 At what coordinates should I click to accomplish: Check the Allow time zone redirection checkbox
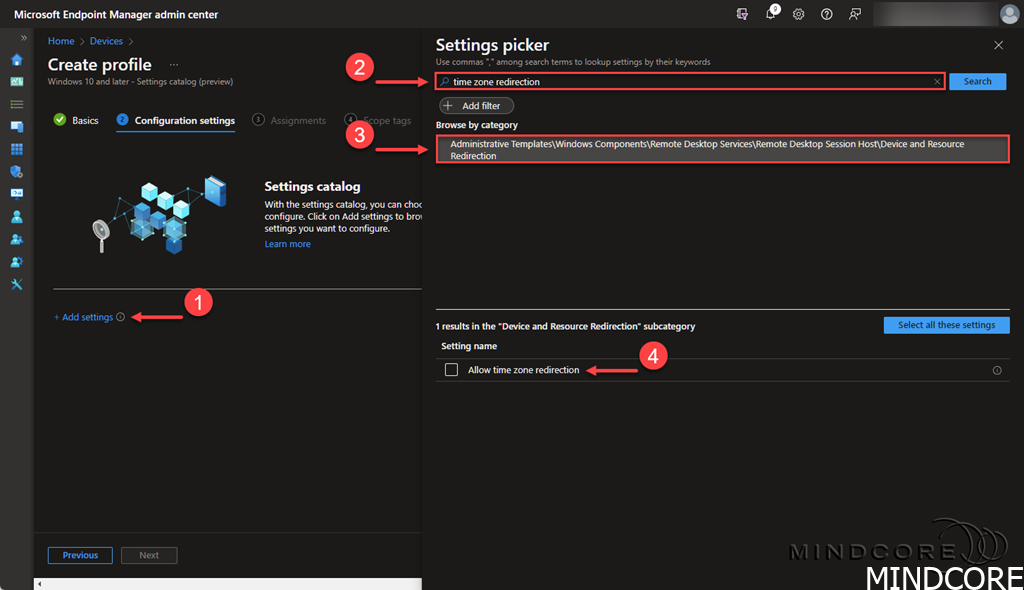451,370
